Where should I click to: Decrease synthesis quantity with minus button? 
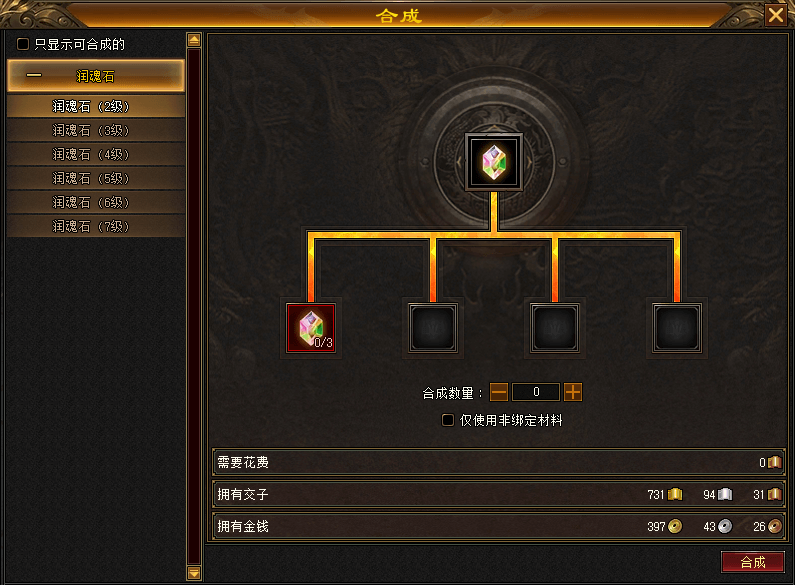click(x=499, y=392)
